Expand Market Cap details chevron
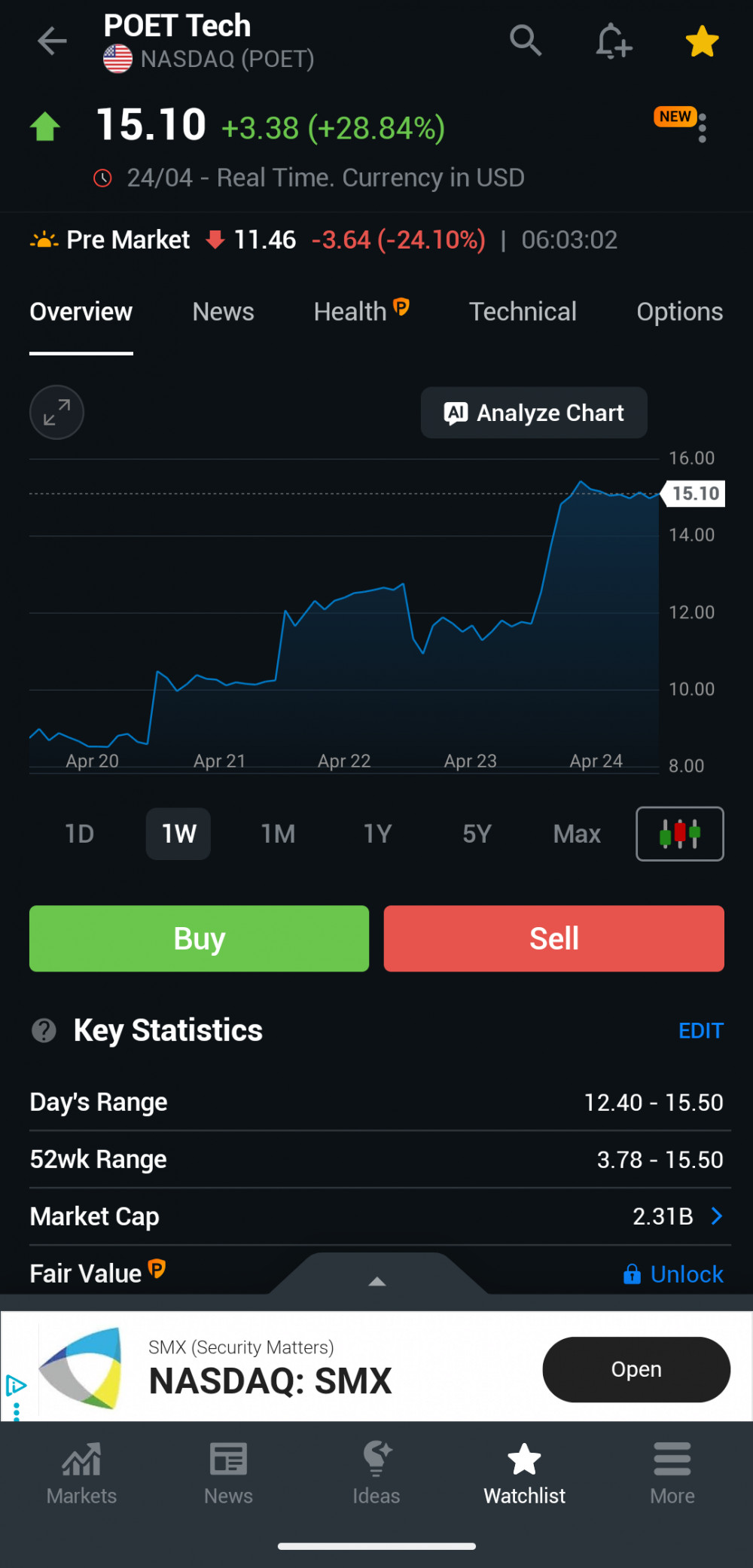This screenshot has width=753, height=1568. tap(716, 1216)
